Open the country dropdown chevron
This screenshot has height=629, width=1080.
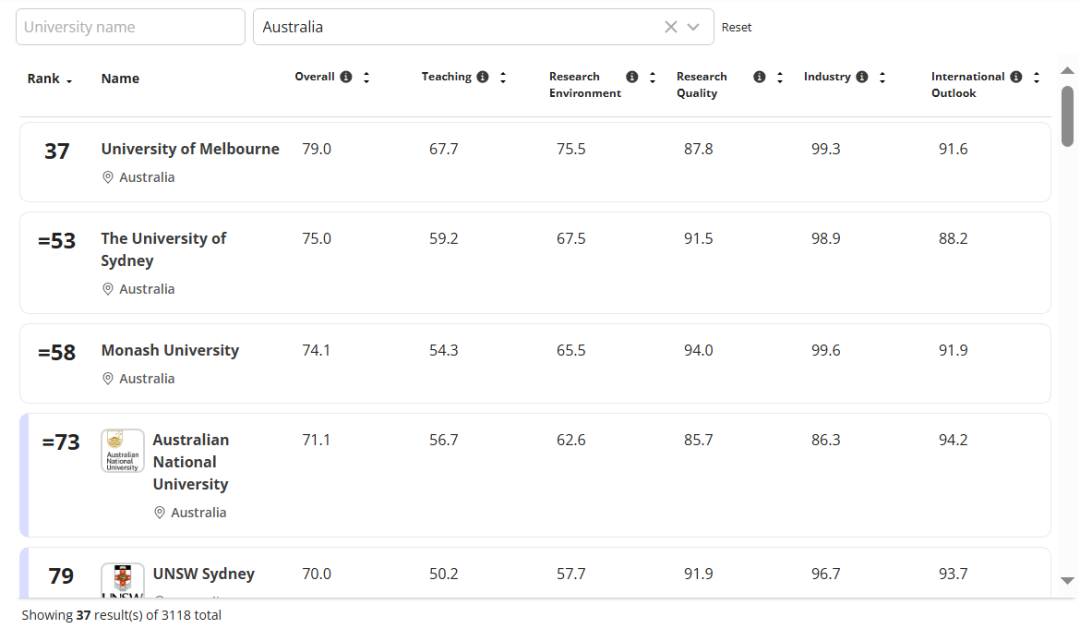click(x=693, y=27)
